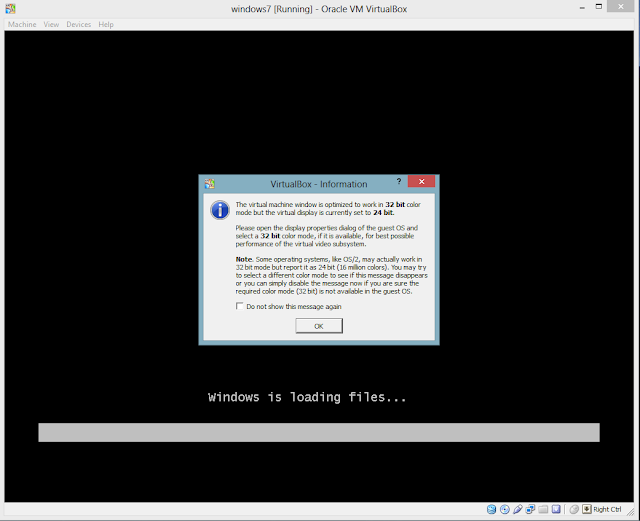640x521 pixels.
Task: Click the Windows loading progress bar
Action: click(x=319, y=432)
